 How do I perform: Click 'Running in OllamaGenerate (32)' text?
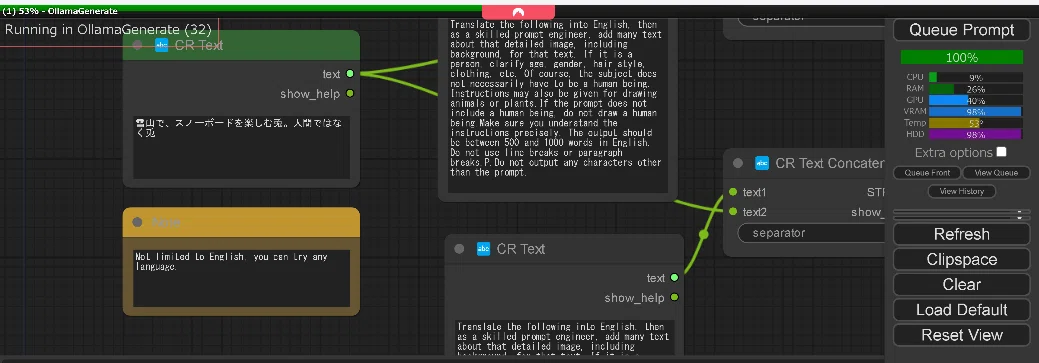click(108, 30)
